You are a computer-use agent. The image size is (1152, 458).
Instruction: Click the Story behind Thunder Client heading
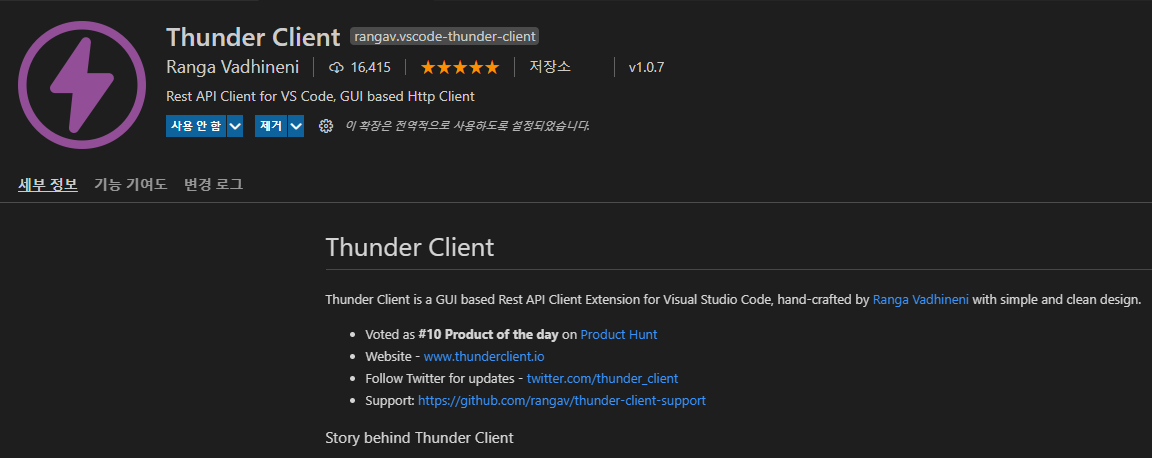point(420,438)
